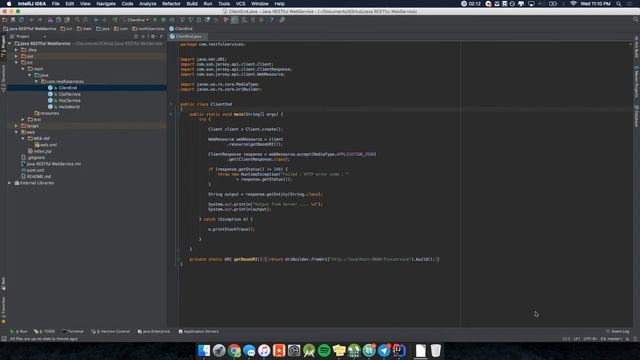The image size is (640, 360).
Task: Select HelloWorld class in project tree
Action: (x=69, y=107)
